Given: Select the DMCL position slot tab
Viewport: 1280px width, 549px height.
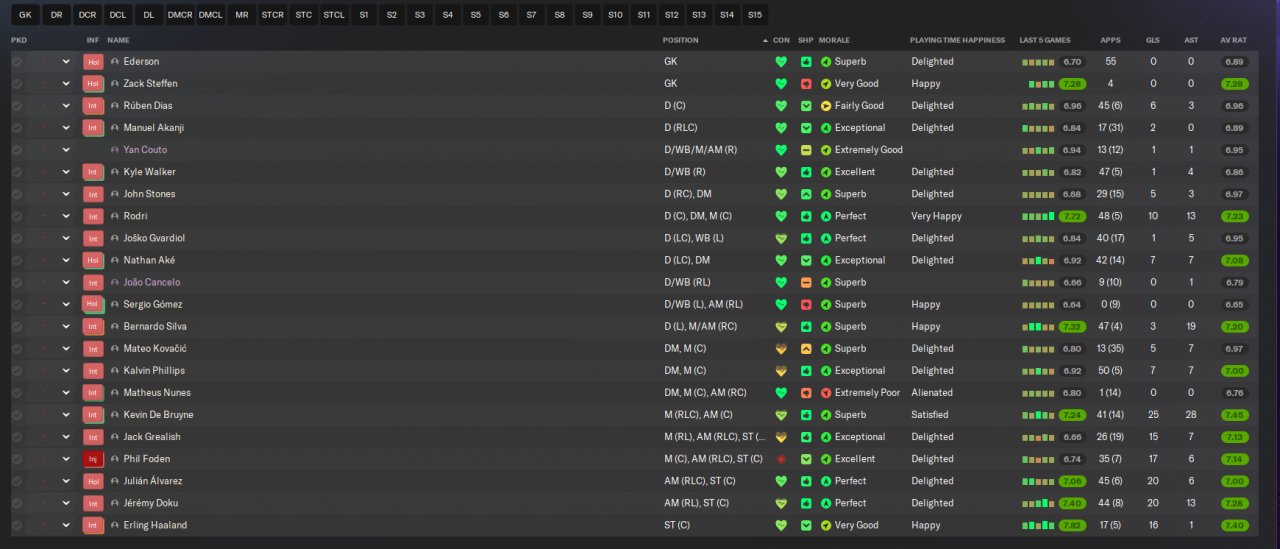Looking at the screenshot, I should pyautogui.click(x=210, y=15).
